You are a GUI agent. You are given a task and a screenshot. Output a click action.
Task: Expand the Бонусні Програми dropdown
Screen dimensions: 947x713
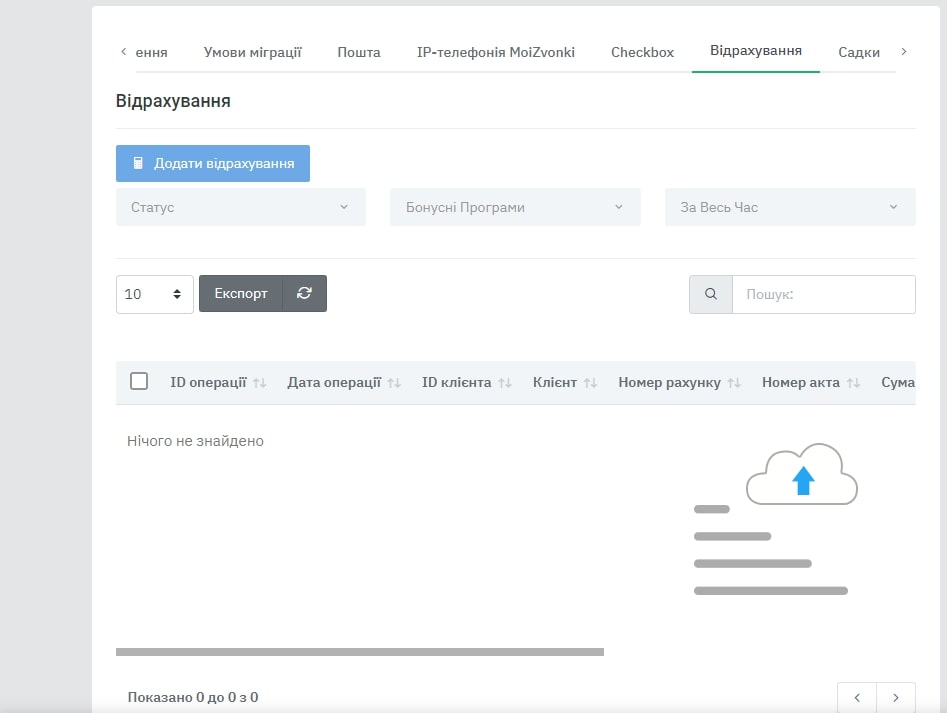tap(515, 207)
